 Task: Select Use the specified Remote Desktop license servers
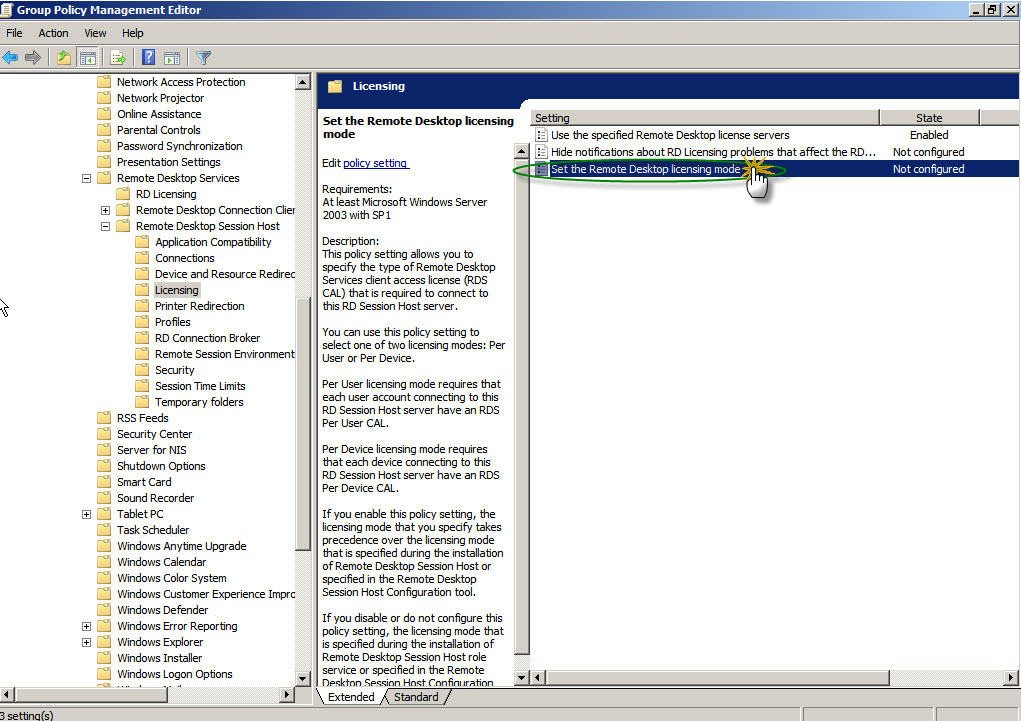tap(670, 135)
